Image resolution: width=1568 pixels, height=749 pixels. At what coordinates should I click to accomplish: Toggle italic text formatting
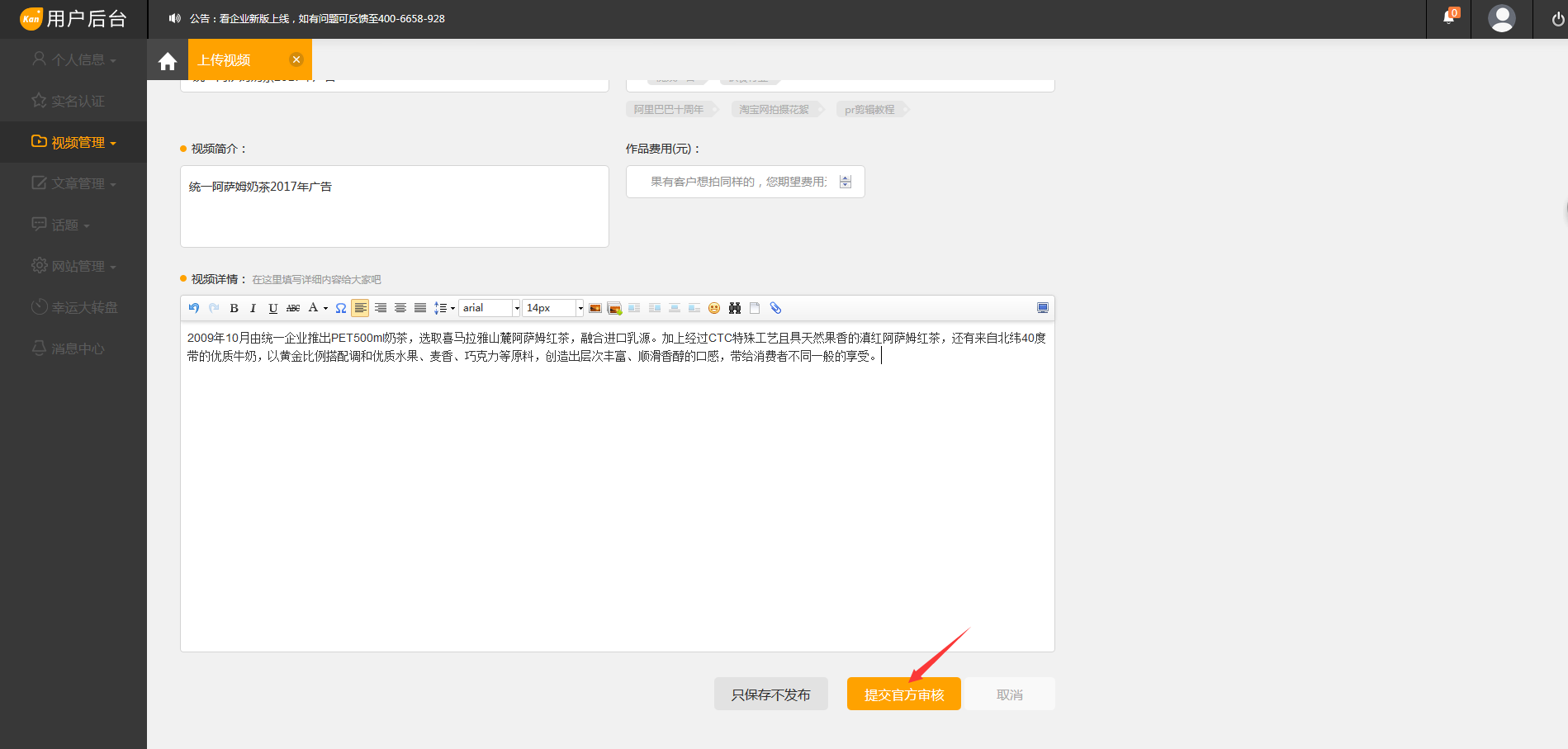pos(253,308)
